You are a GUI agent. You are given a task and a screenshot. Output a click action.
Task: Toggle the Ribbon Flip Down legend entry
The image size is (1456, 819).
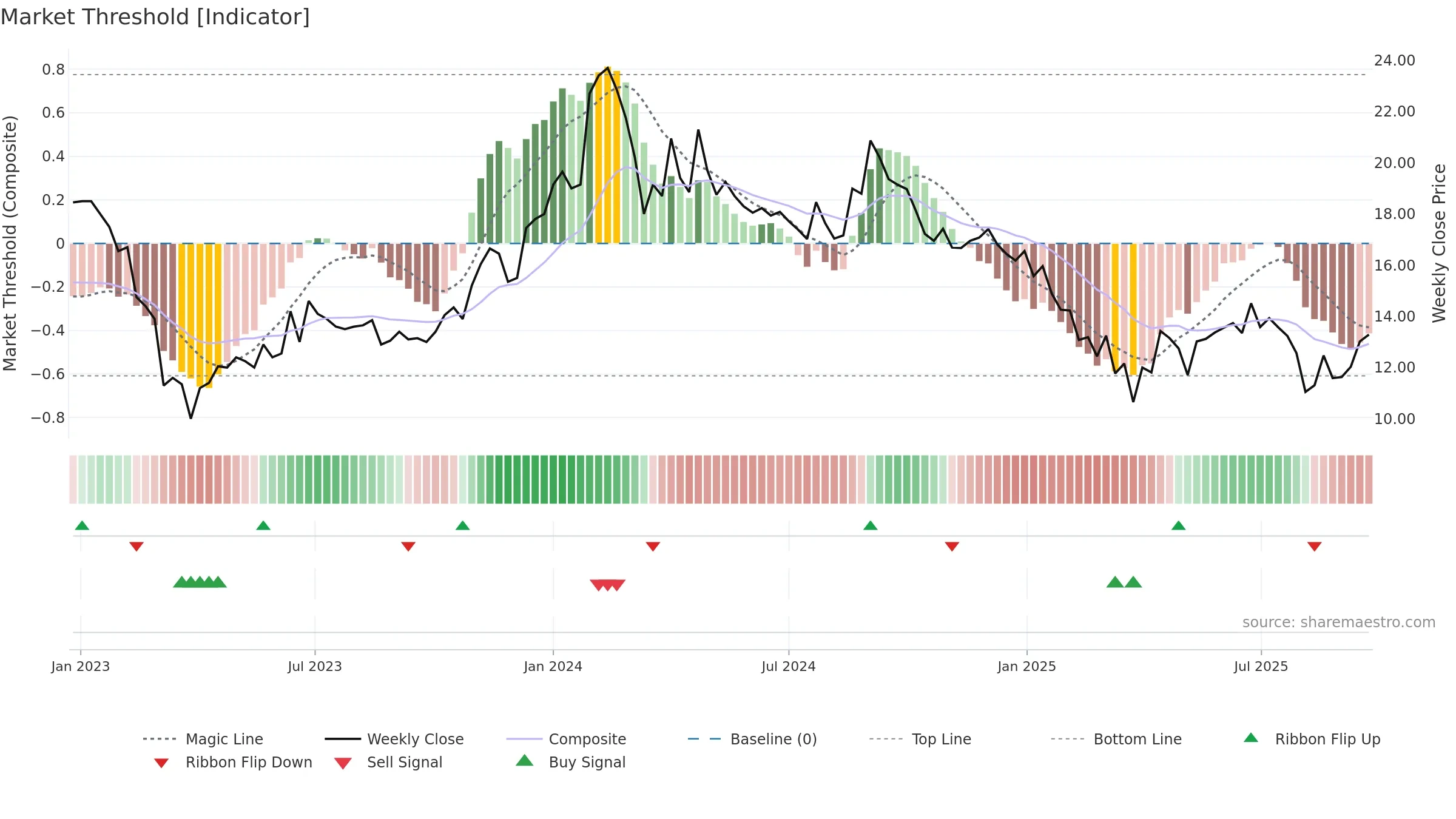pos(232,762)
